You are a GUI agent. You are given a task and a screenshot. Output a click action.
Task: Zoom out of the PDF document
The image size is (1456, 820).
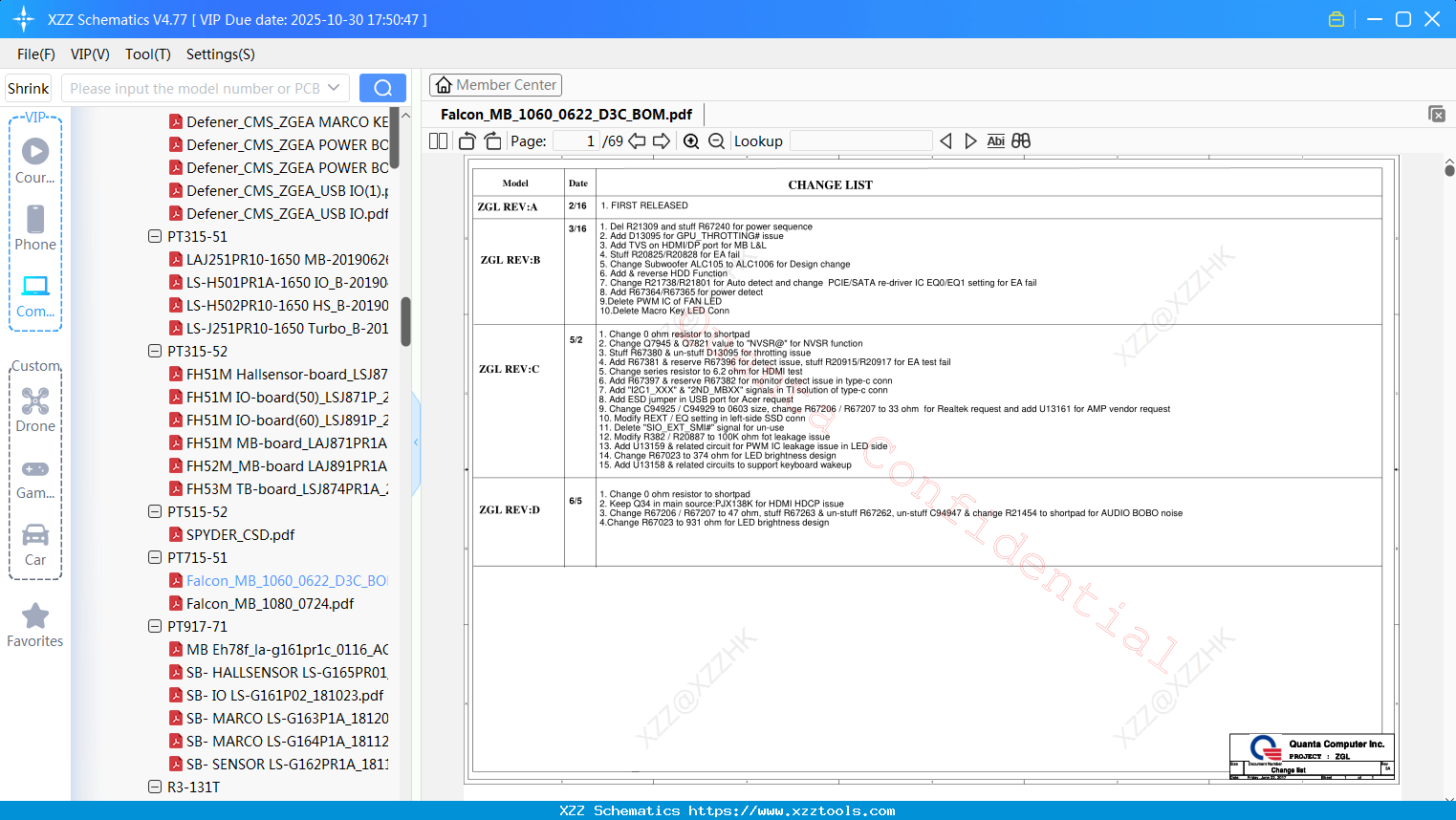coord(716,141)
